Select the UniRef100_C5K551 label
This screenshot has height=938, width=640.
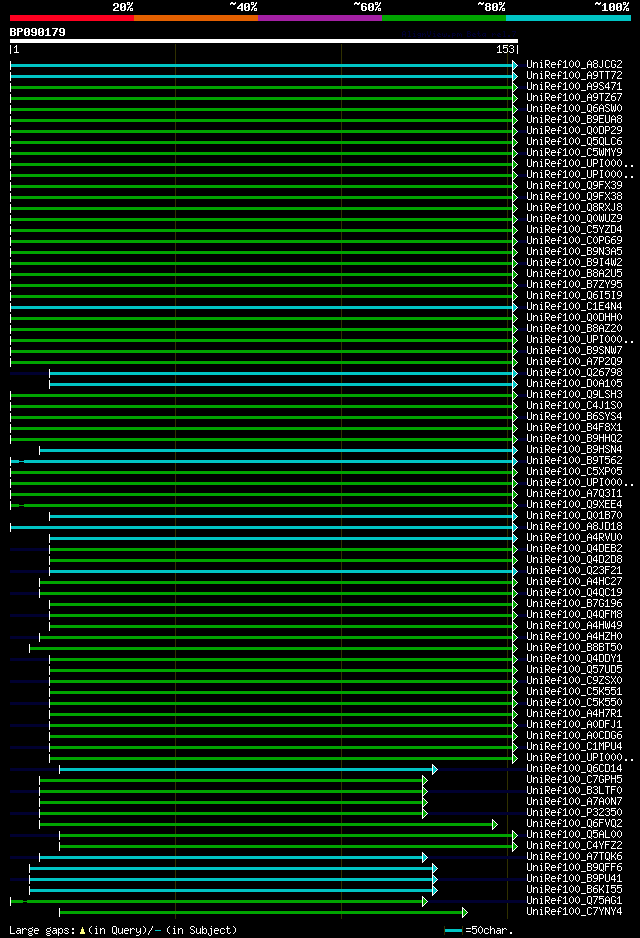(x=574, y=692)
